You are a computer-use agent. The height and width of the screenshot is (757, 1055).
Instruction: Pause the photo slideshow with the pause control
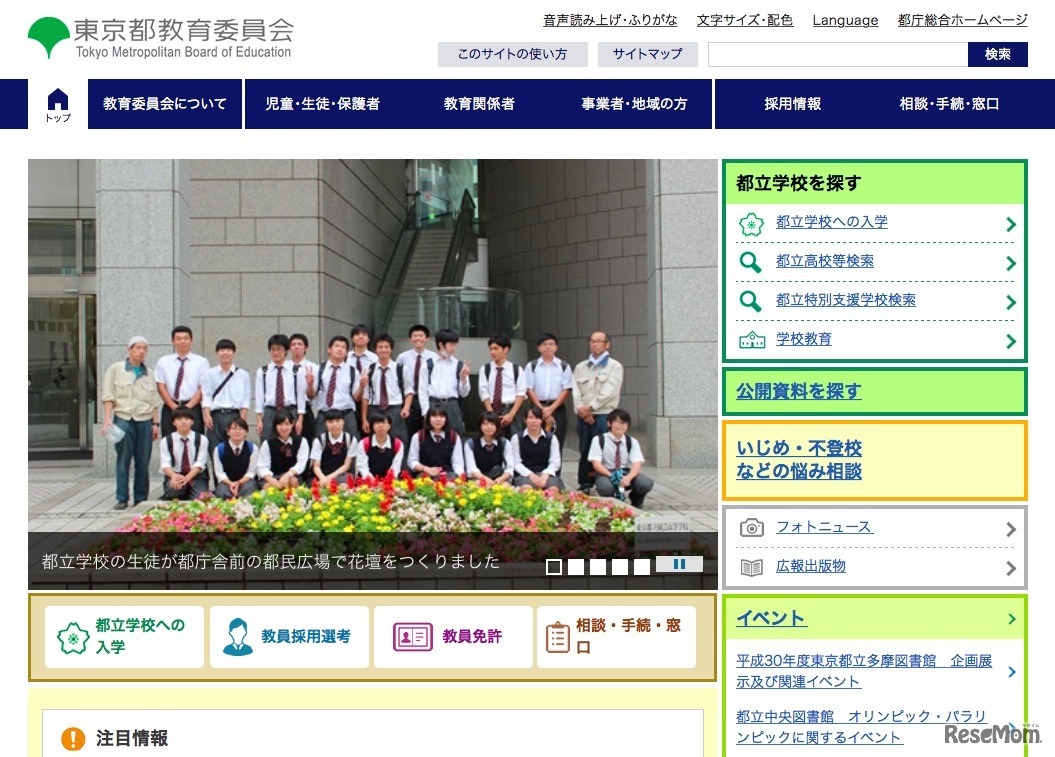680,564
